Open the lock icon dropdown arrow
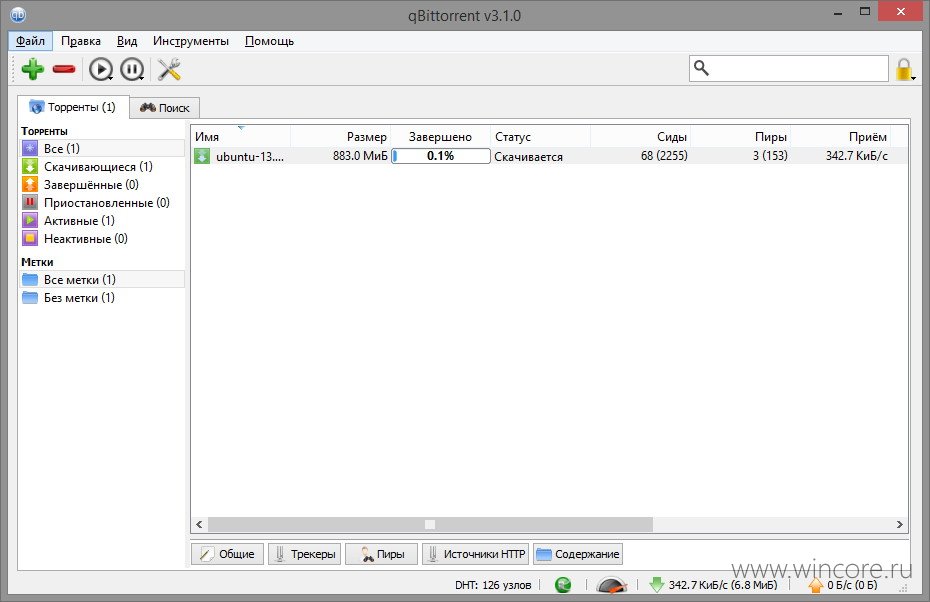Image resolution: width=930 pixels, height=602 pixels. [913, 78]
